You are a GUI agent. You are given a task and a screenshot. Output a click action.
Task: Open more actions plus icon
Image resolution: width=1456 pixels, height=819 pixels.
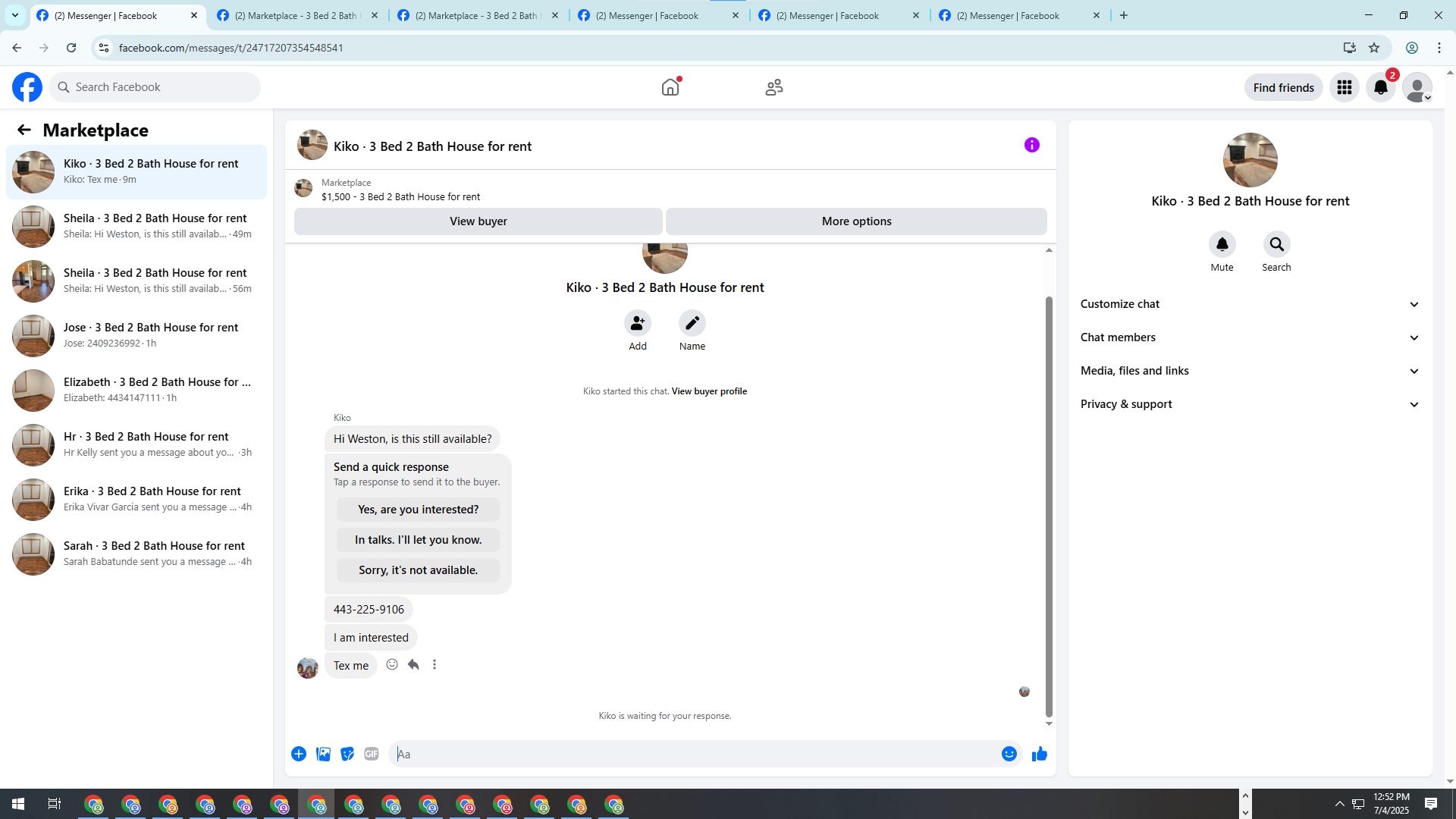(299, 754)
